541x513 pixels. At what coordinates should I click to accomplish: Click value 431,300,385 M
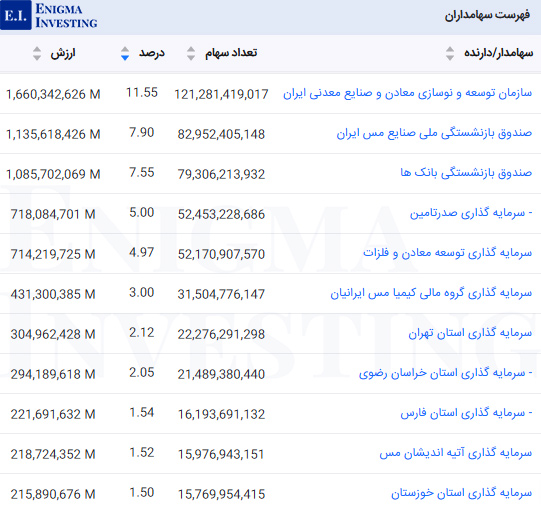coord(53,294)
